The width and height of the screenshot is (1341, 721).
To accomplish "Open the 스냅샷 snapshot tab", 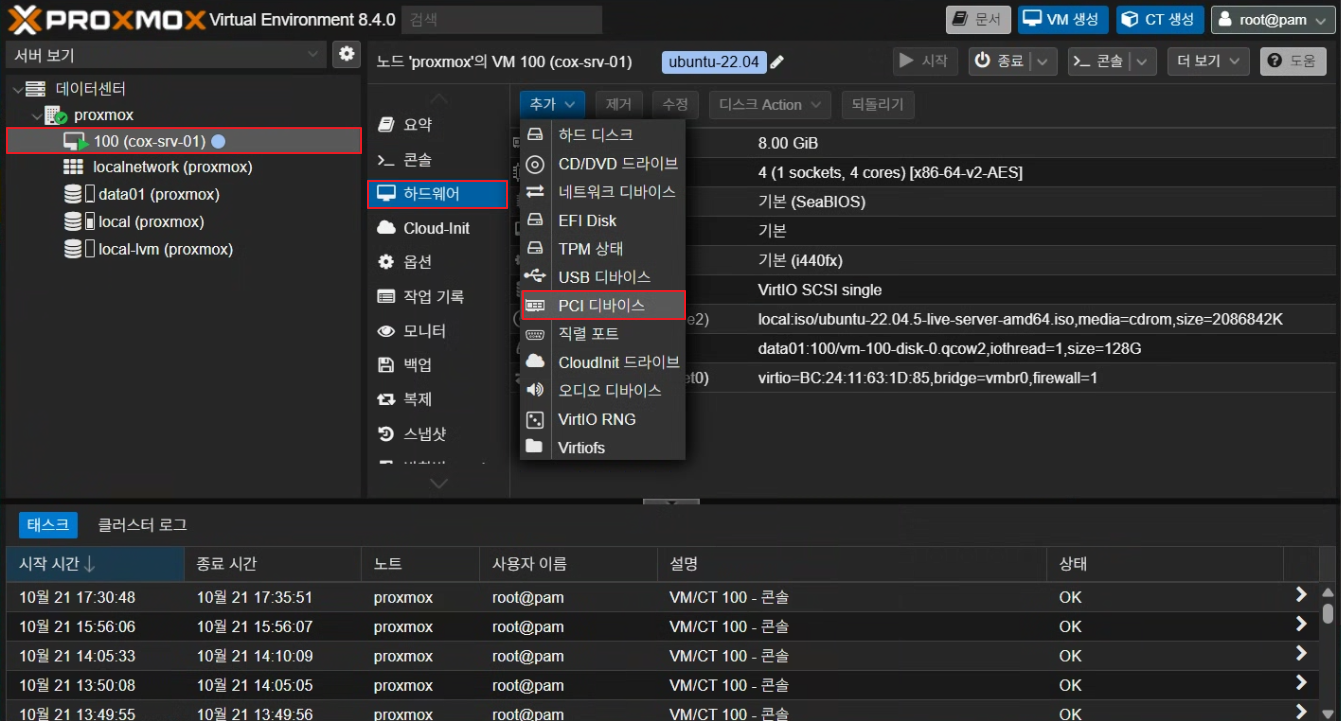I will tap(437, 434).
